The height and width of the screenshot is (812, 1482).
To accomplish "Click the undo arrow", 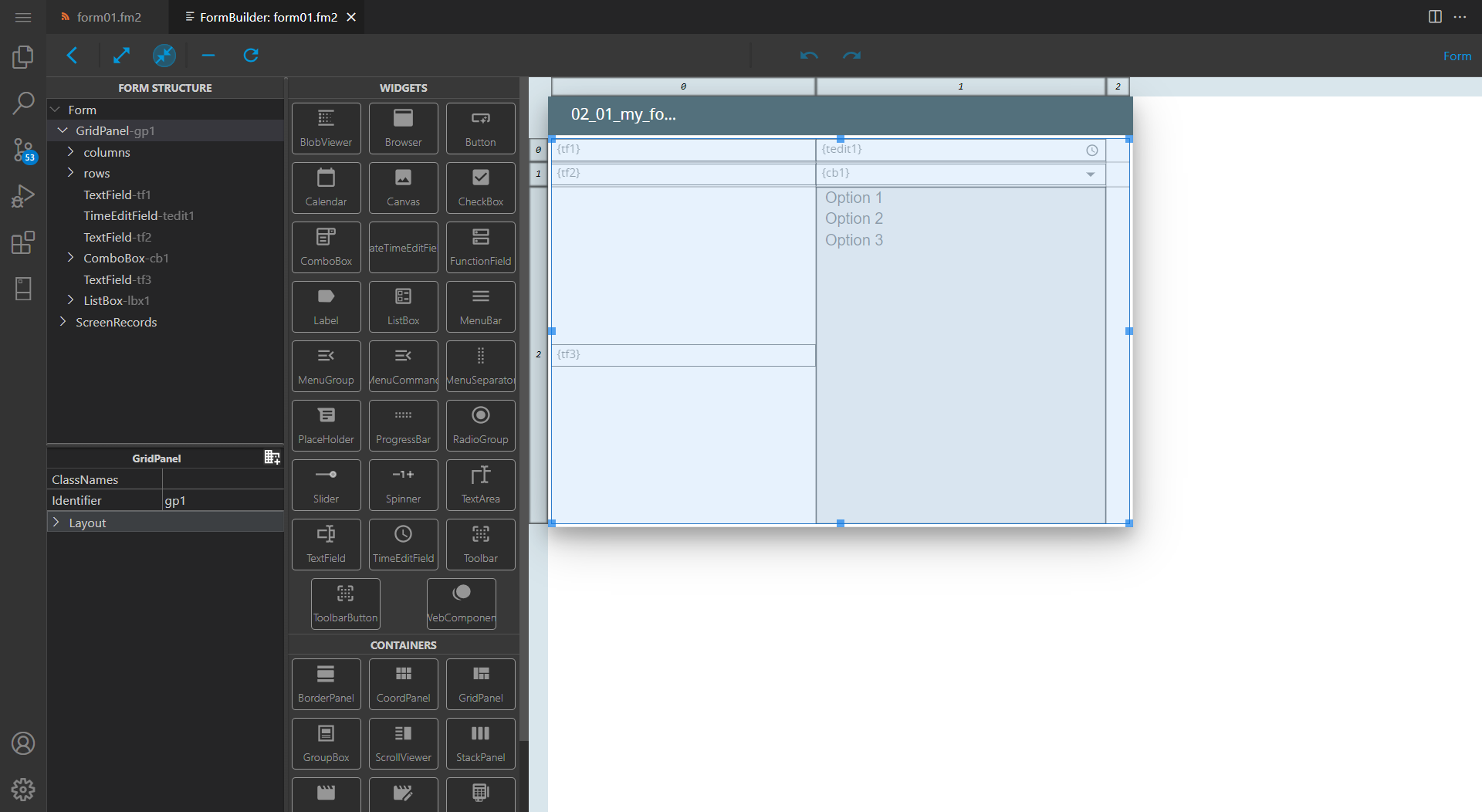I will coord(809,56).
